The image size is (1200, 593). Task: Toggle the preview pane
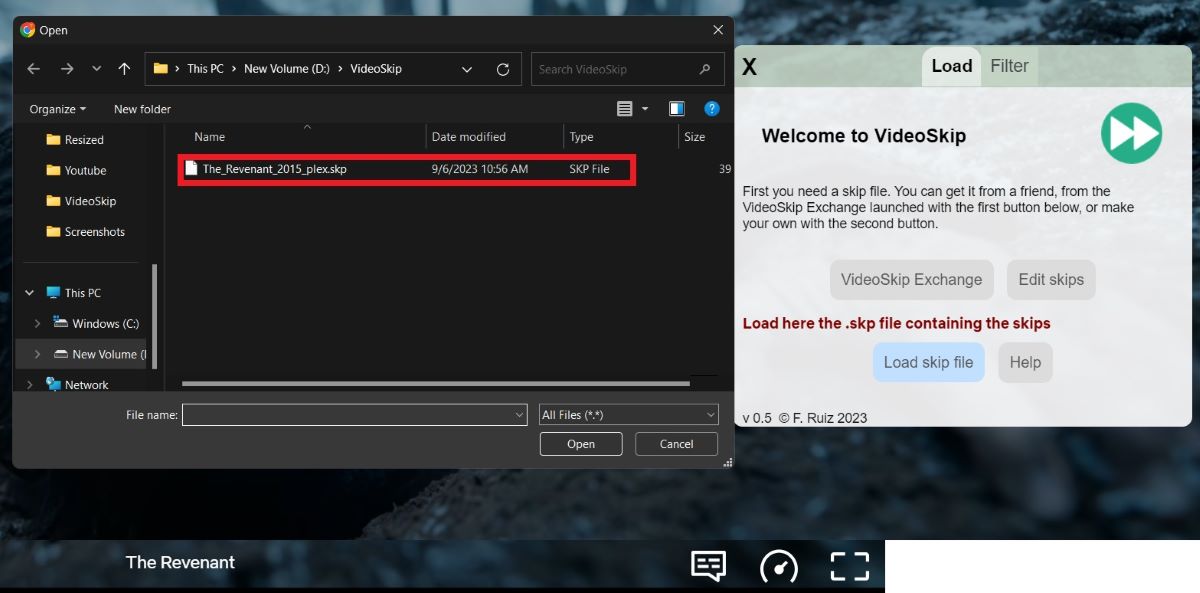(x=677, y=109)
